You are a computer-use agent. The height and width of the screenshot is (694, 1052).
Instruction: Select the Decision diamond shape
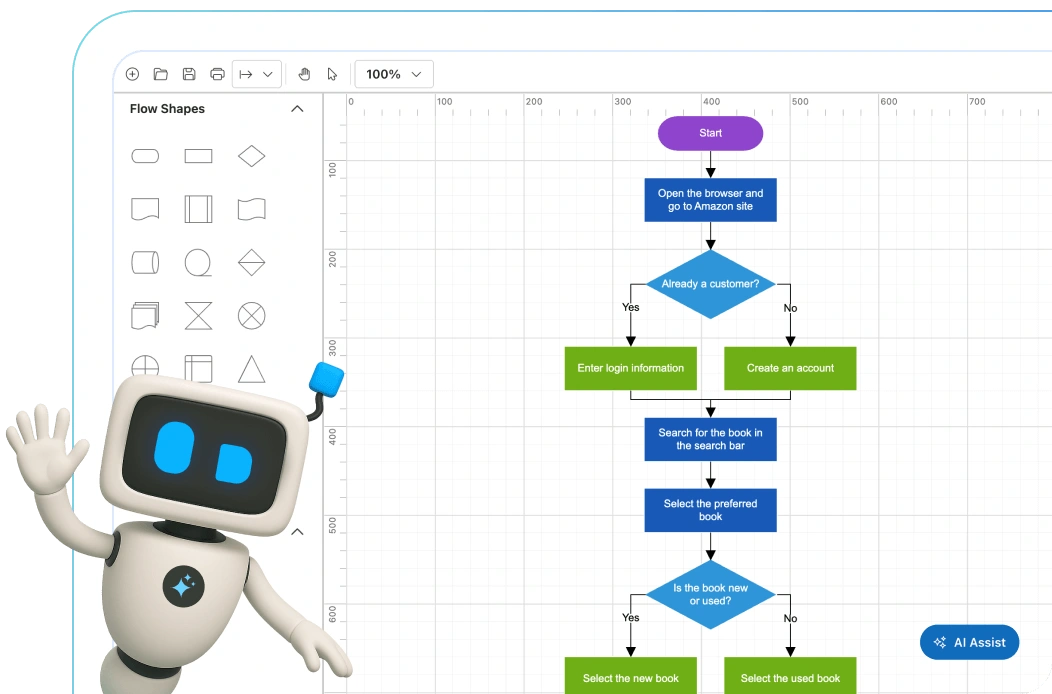pos(251,156)
